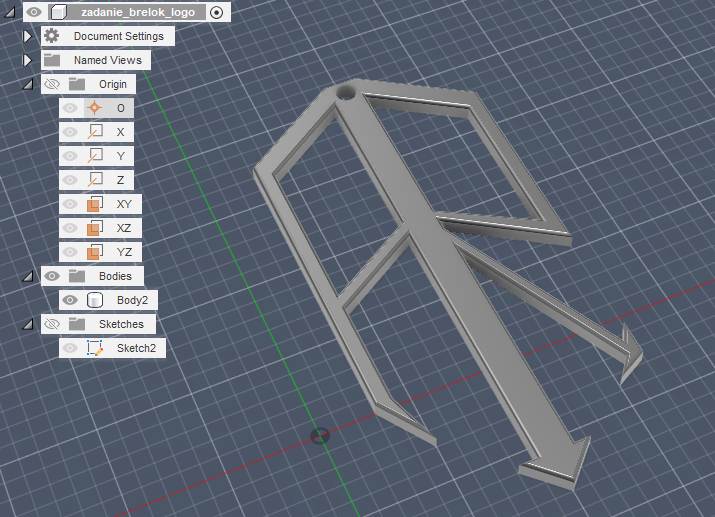Toggle visibility of zadanie_brelok_logo root component
This screenshot has width=715, height=517.
33,12
